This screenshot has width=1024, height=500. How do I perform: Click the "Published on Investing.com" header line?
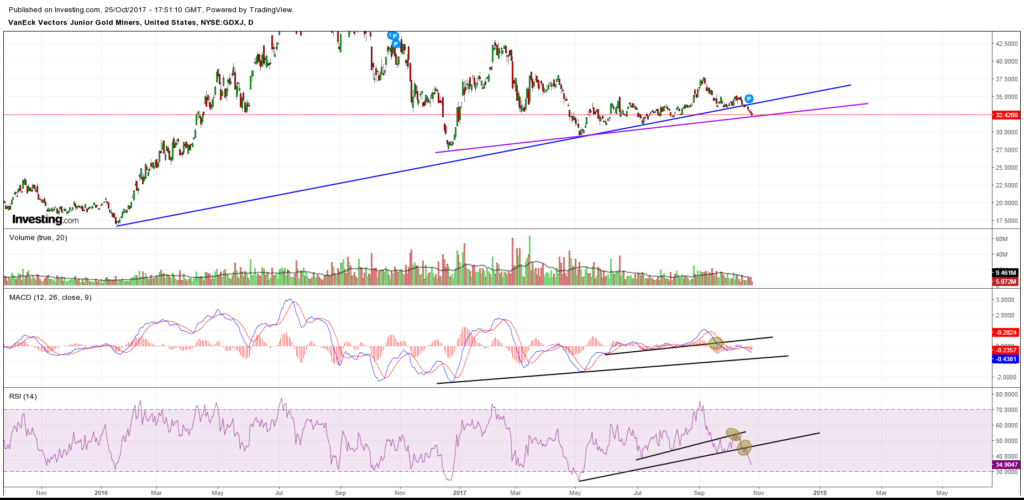pos(151,10)
